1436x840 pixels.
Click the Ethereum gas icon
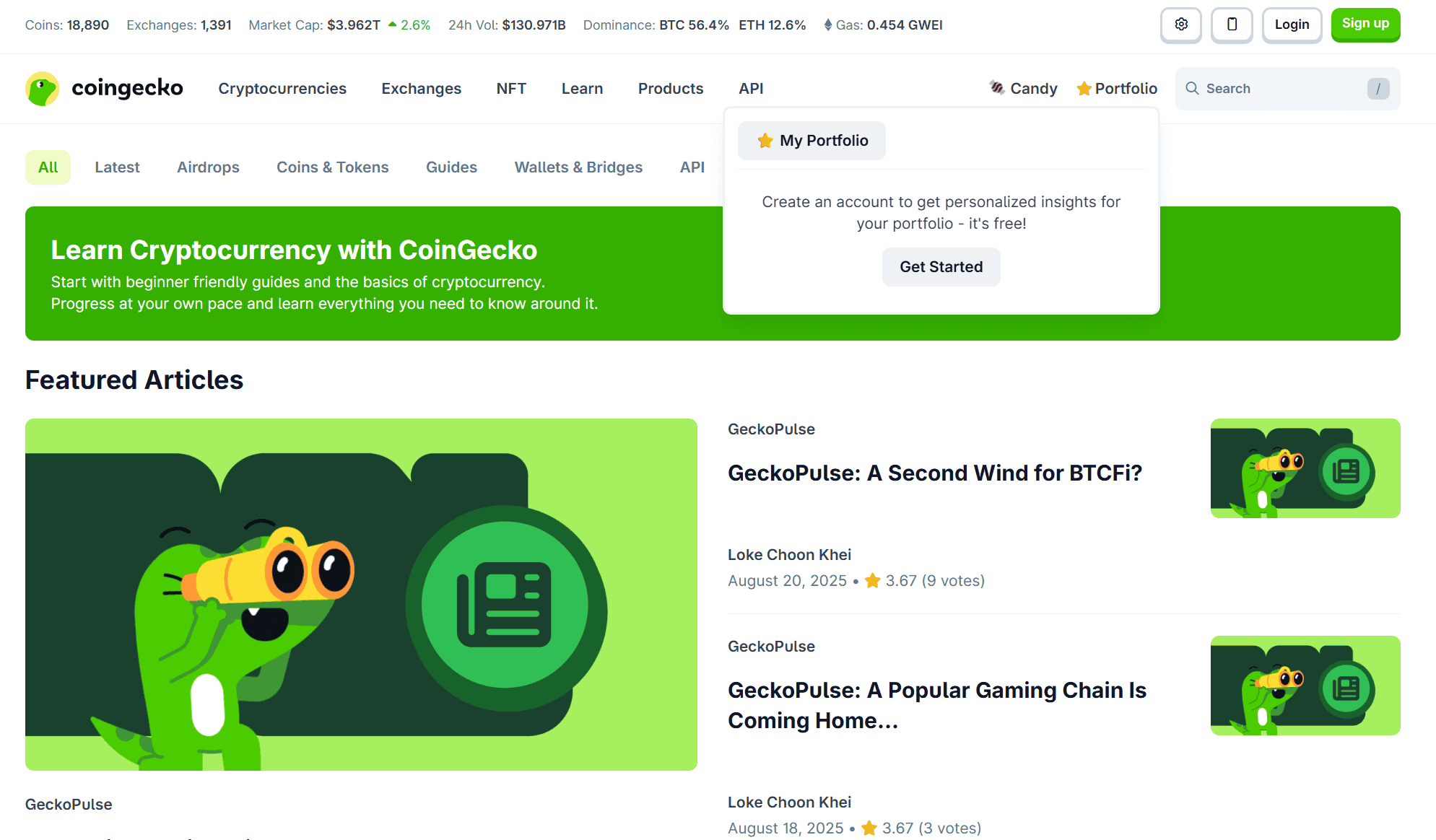828,25
